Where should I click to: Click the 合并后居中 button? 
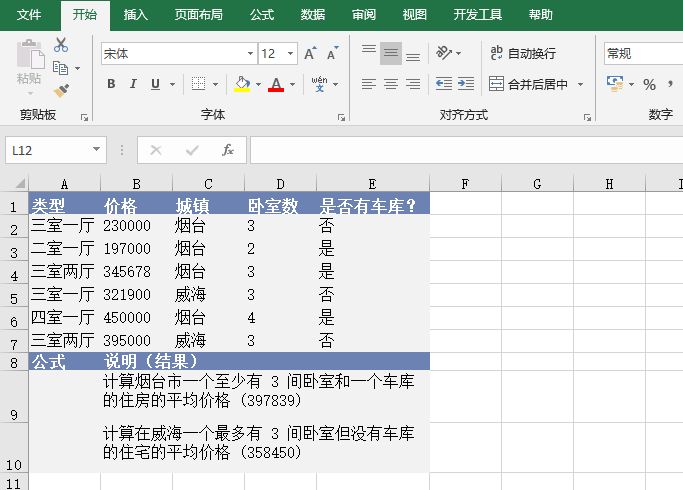point(528,84)
